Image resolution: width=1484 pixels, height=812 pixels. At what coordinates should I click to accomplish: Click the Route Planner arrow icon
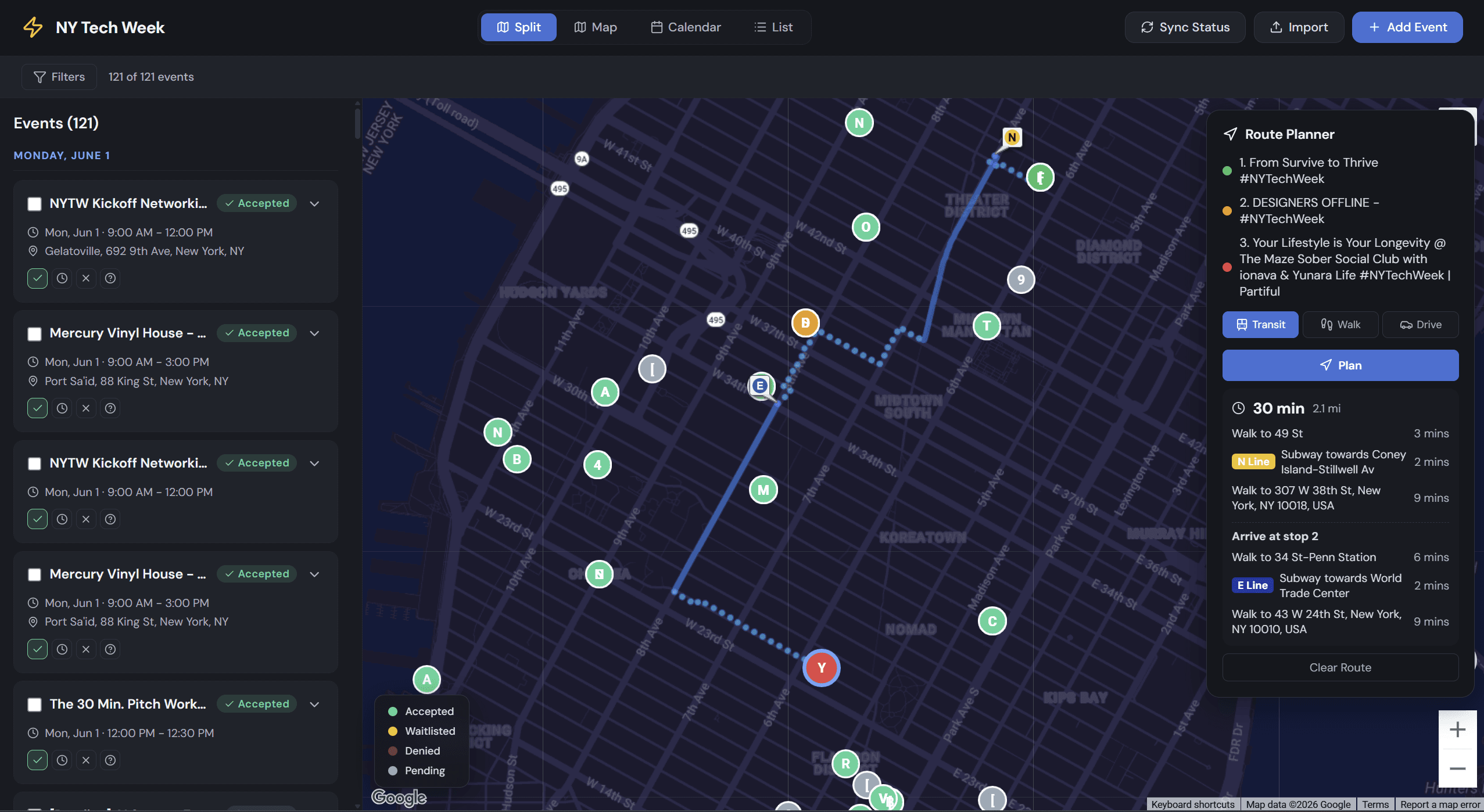click(x=1230, y=134)
